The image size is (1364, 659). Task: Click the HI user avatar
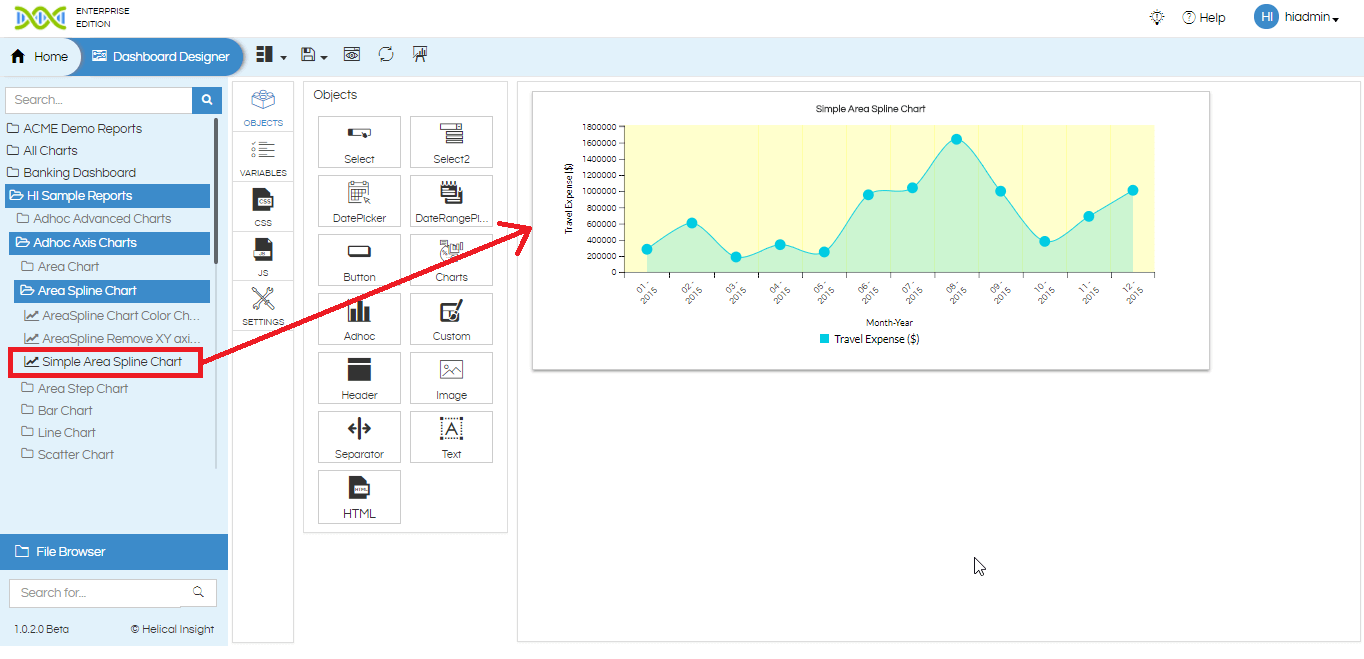click(x=1266, y=17)
